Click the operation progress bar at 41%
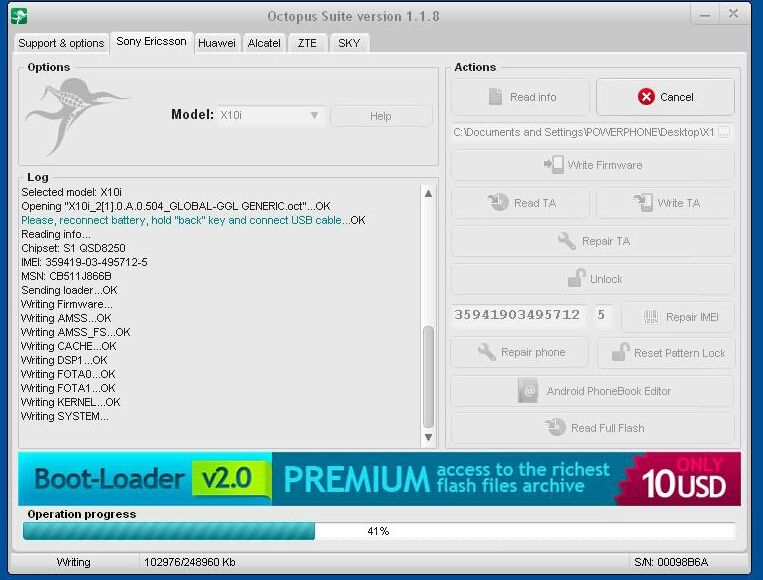Viewport: 763px width, 580px height. 379,531
